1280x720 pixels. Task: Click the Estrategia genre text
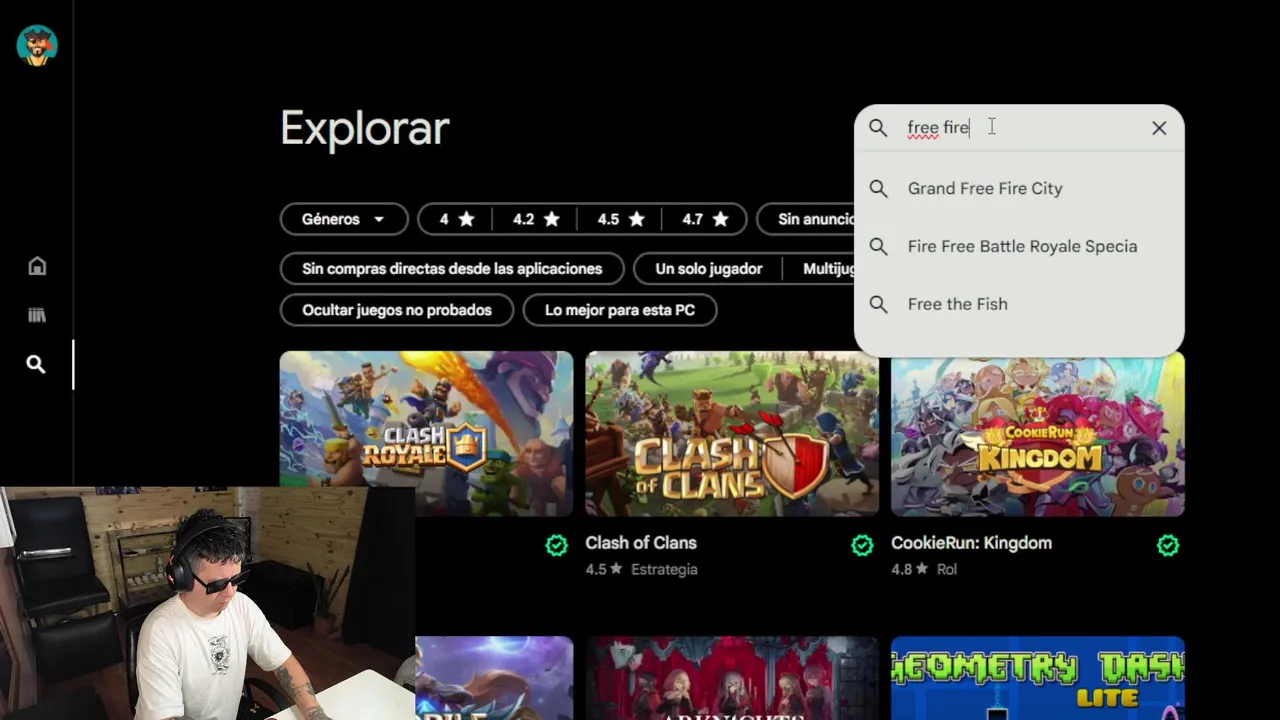tap(664, 569)
